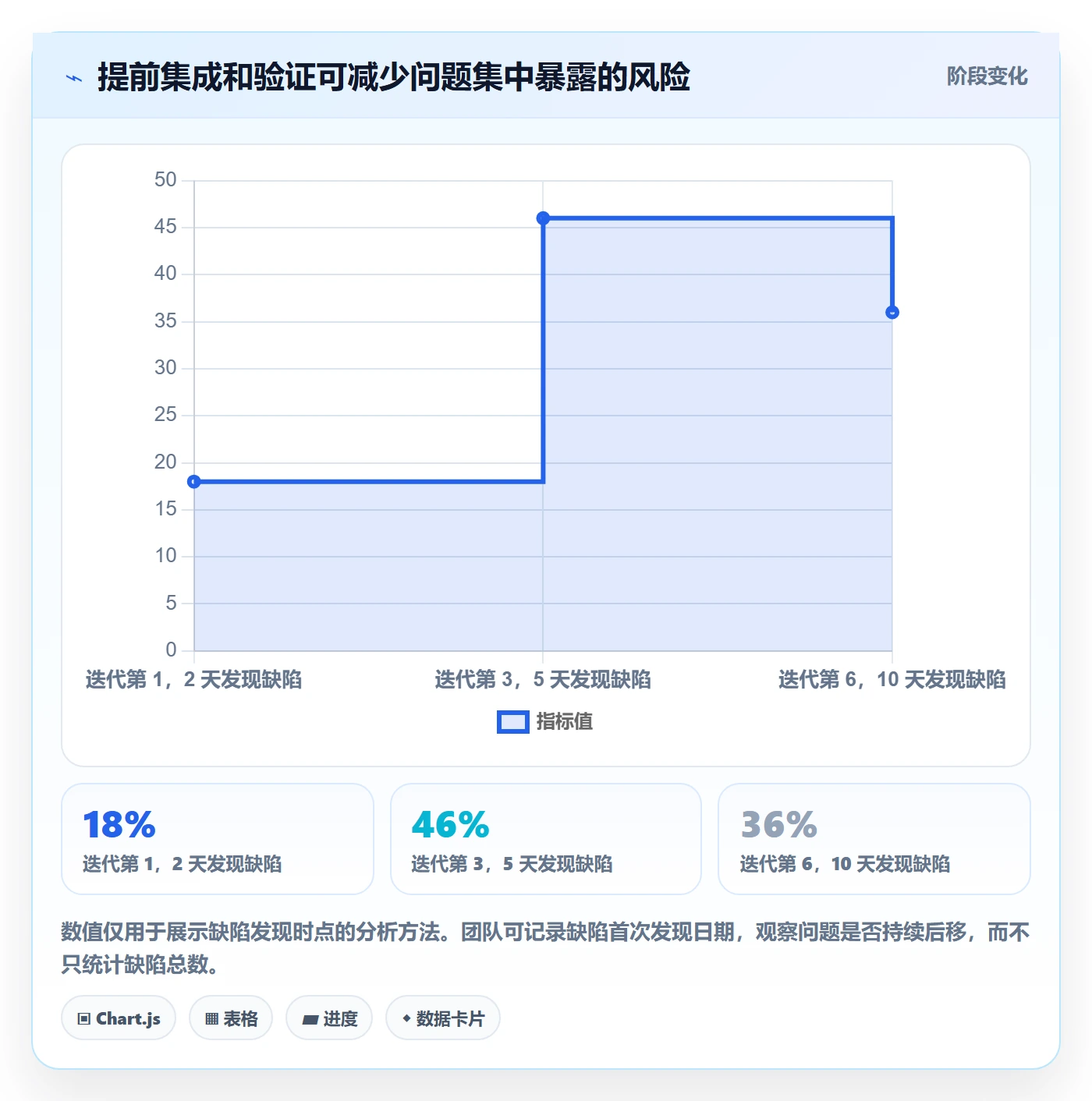1092x1101 pixels.
Task: Select the 表格 tag chip
Action: point(231,1018)
